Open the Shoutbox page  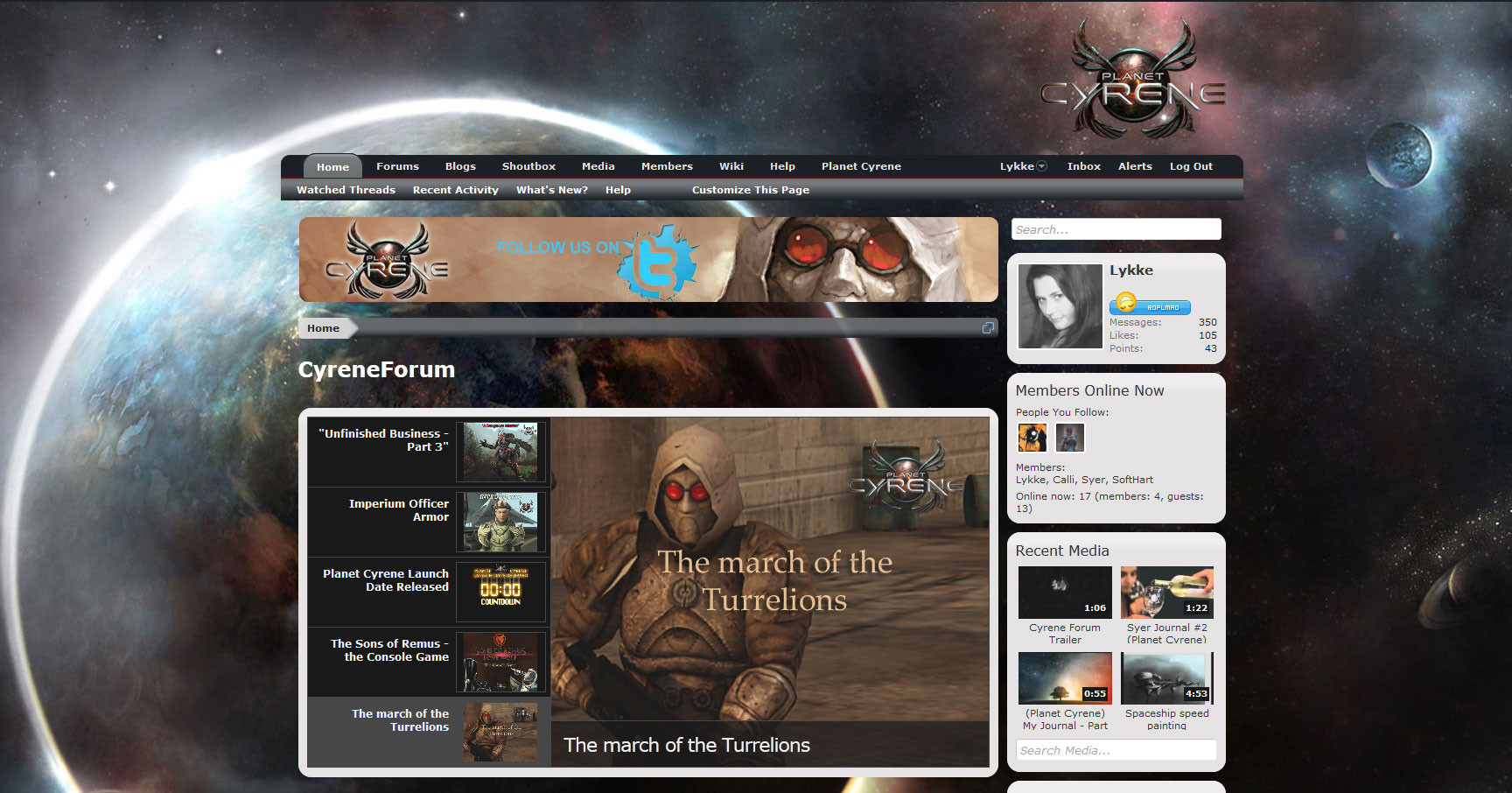pos(528,166)
